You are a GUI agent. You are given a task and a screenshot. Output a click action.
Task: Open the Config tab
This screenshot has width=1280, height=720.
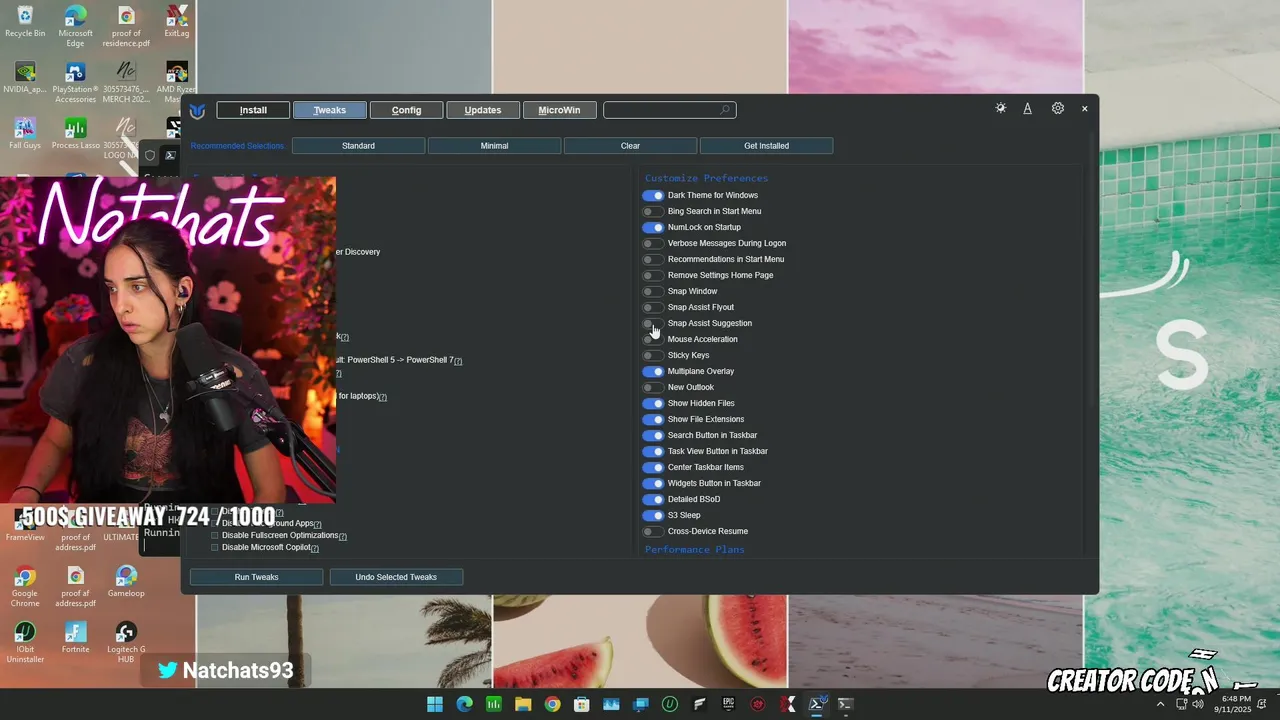tap(406, 110)
